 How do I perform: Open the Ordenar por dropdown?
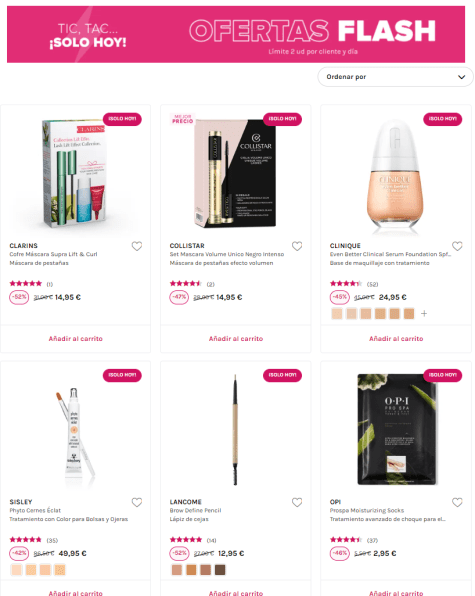395,77
